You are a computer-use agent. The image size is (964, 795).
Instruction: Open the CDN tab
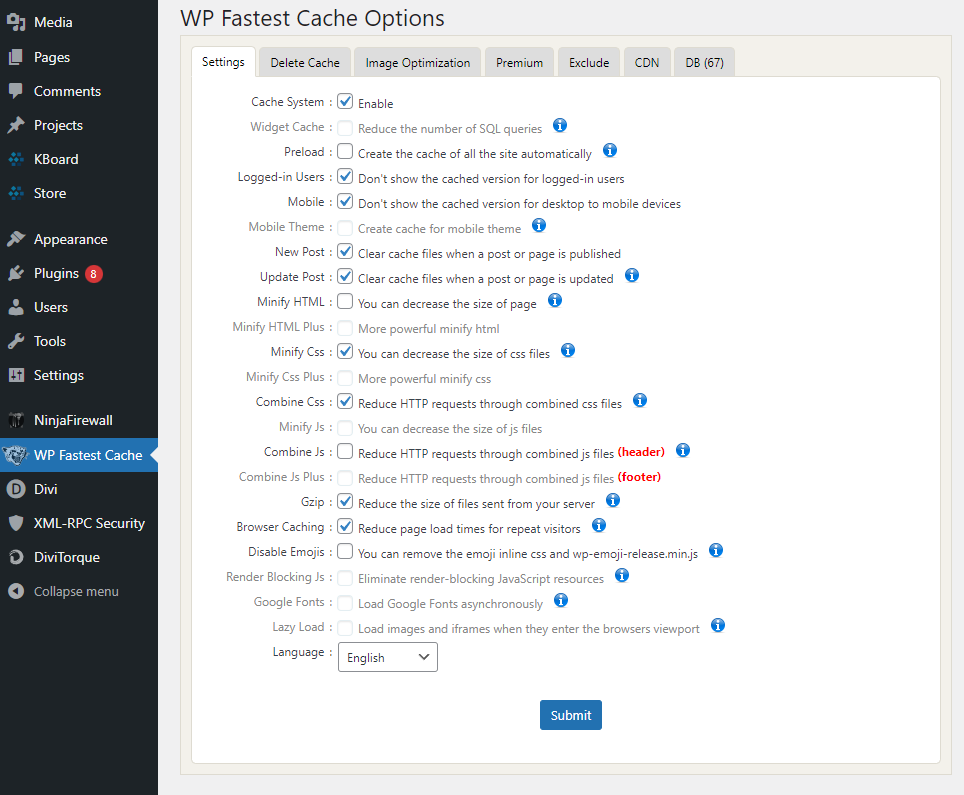647,63
